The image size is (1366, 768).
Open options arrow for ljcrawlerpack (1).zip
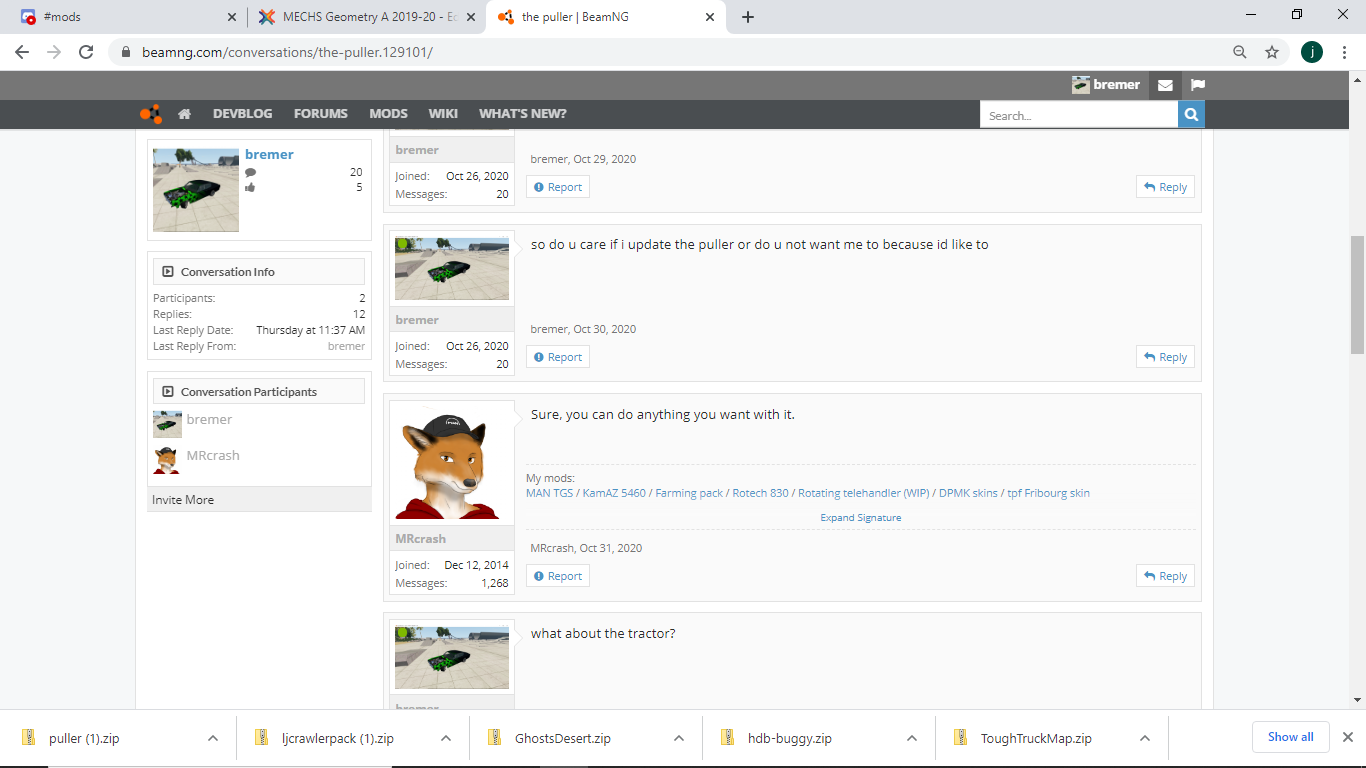[446, 738]
